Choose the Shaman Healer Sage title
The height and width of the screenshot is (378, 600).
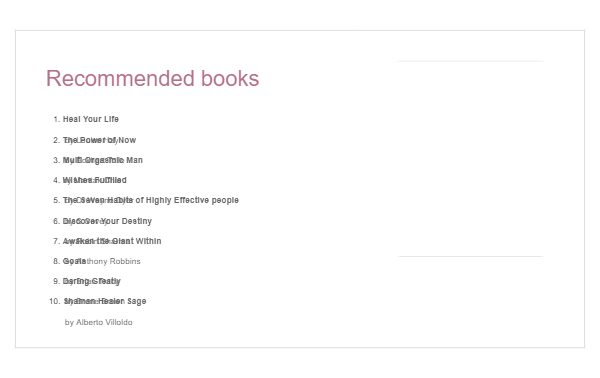pos(105,301)
